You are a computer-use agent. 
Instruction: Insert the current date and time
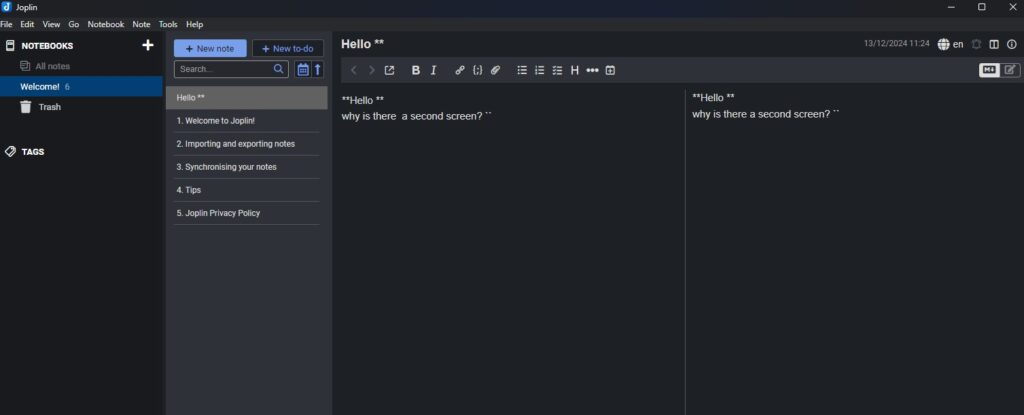point(610,70)
